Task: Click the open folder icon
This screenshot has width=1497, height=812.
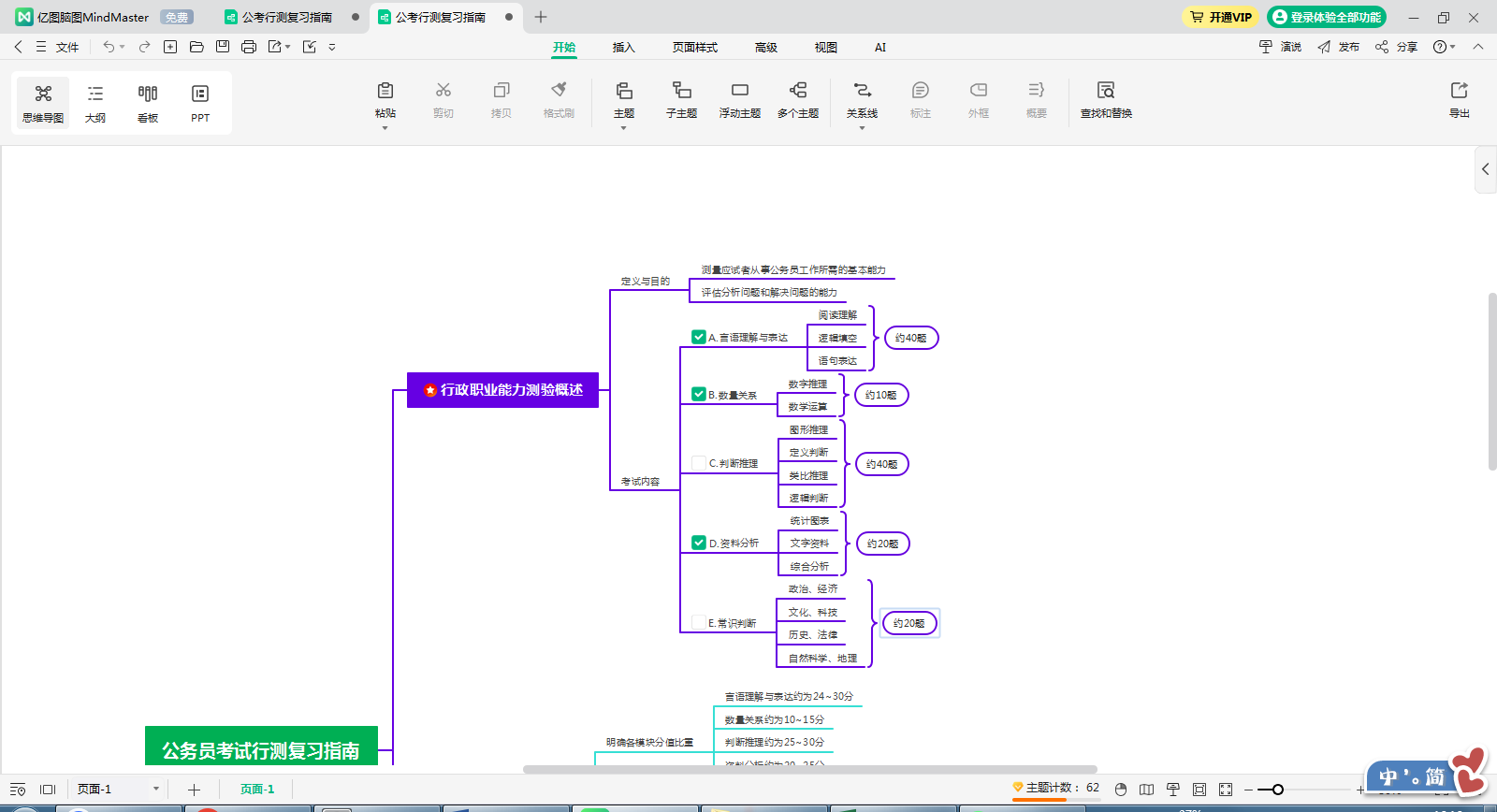Action: [196, 47]
